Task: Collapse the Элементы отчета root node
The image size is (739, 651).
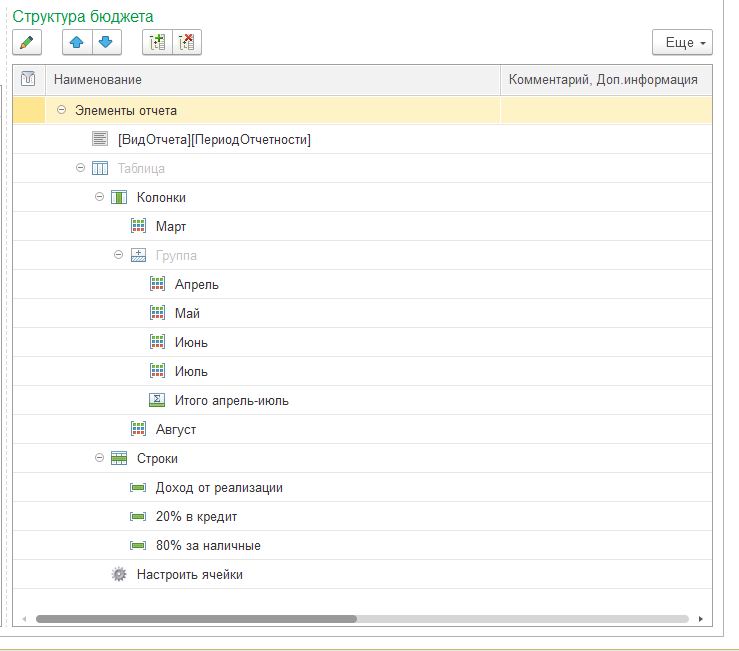Action: point(61,111)
